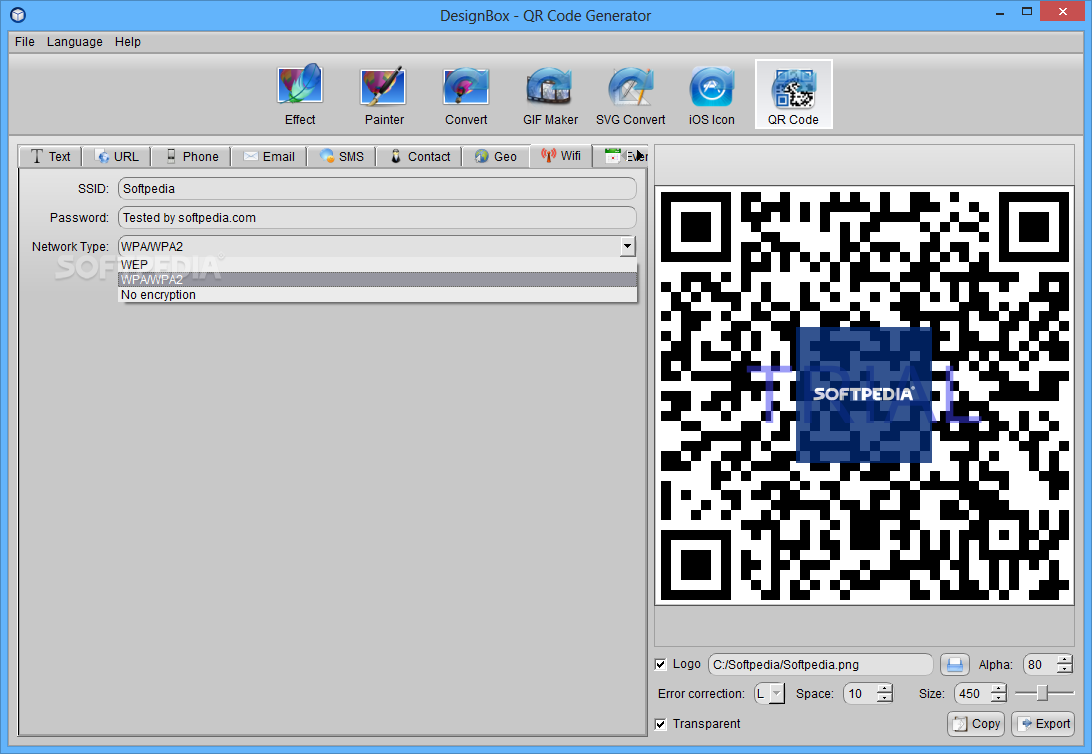Click the SSID input field

[377, 189]
